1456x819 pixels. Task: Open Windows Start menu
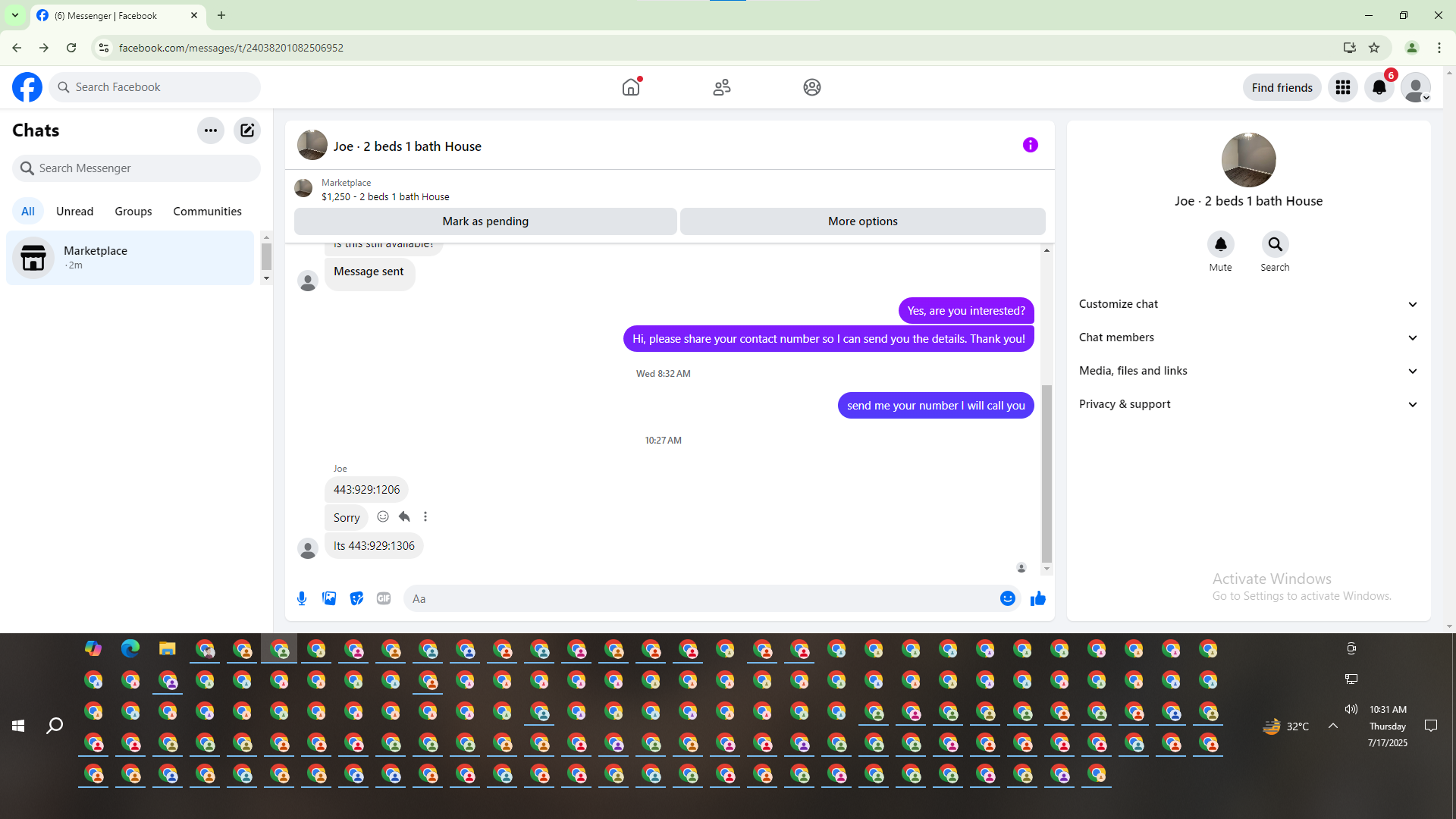tap(18, 726)
